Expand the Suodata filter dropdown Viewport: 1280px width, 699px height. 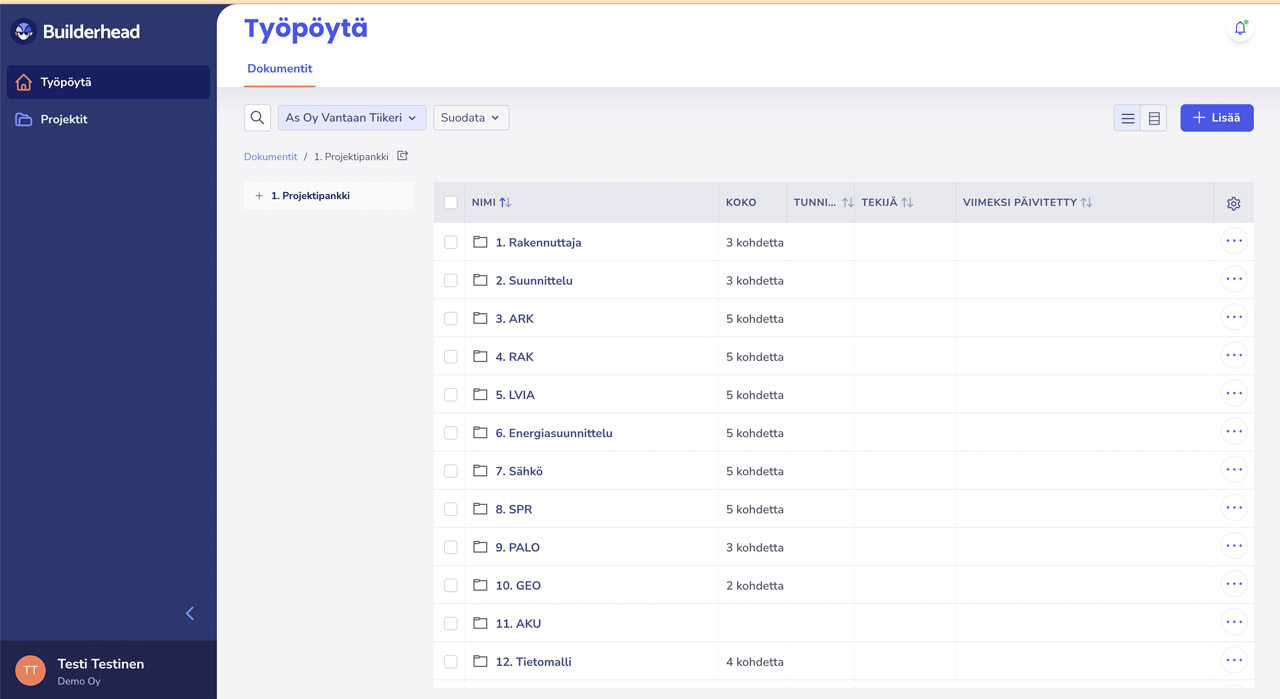tap(471, 118)
